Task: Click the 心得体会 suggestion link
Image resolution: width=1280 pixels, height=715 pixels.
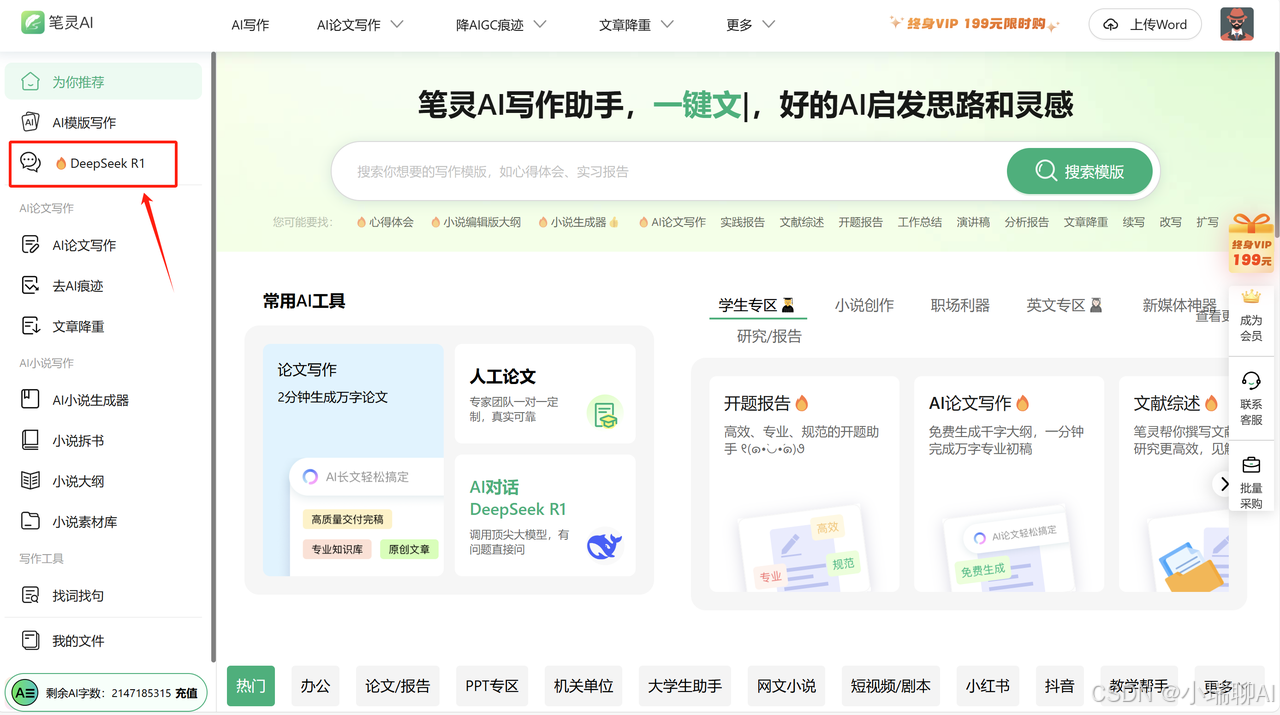Action: coord(385,222)
